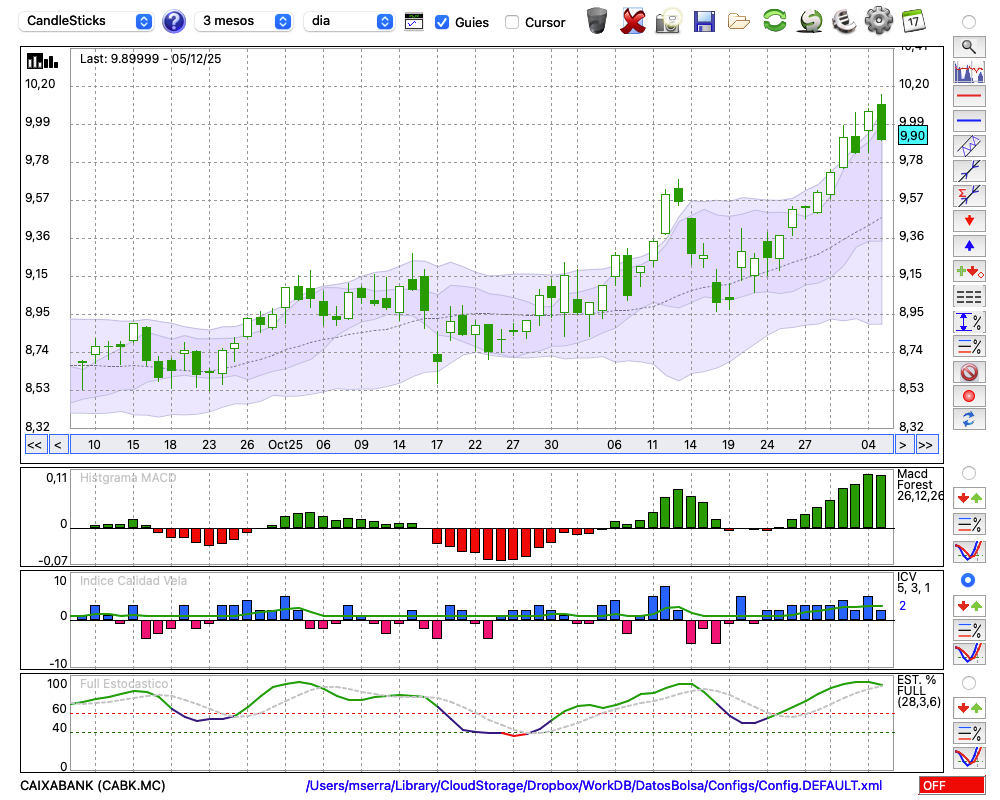Click the red down arrow marker tool

969,221
